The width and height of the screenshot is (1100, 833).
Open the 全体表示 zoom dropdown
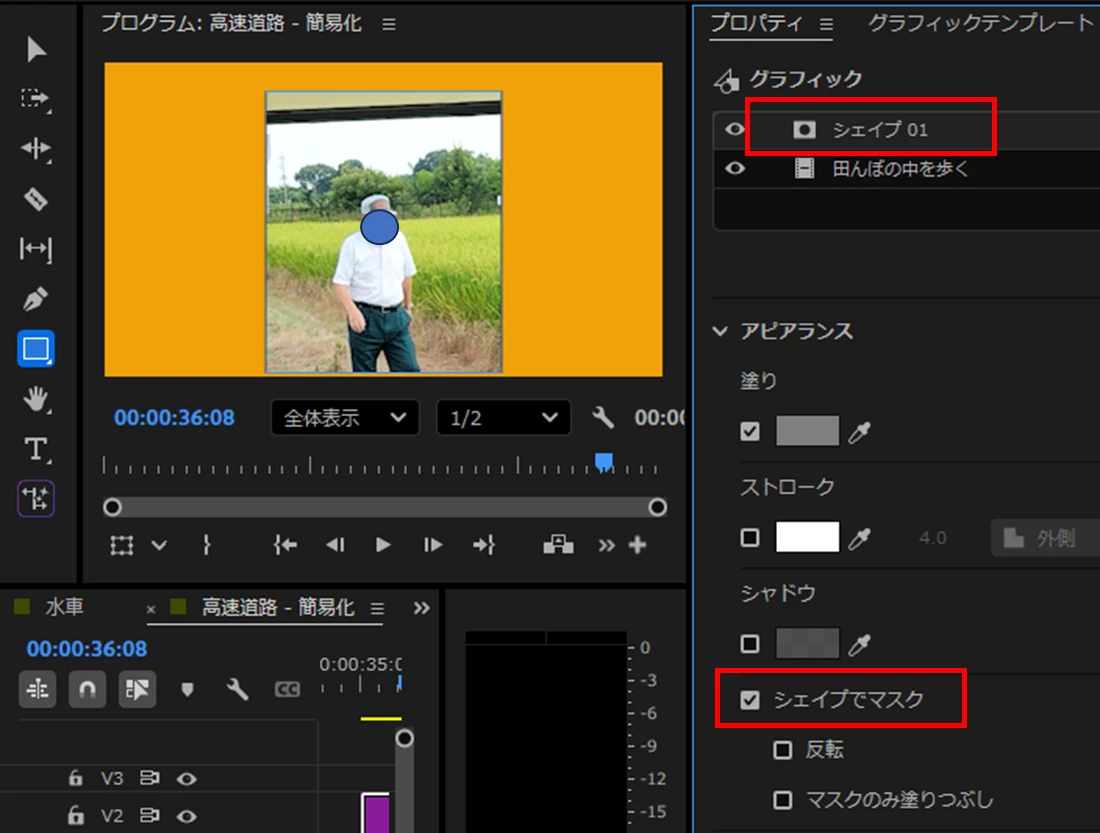pos(345,418)
